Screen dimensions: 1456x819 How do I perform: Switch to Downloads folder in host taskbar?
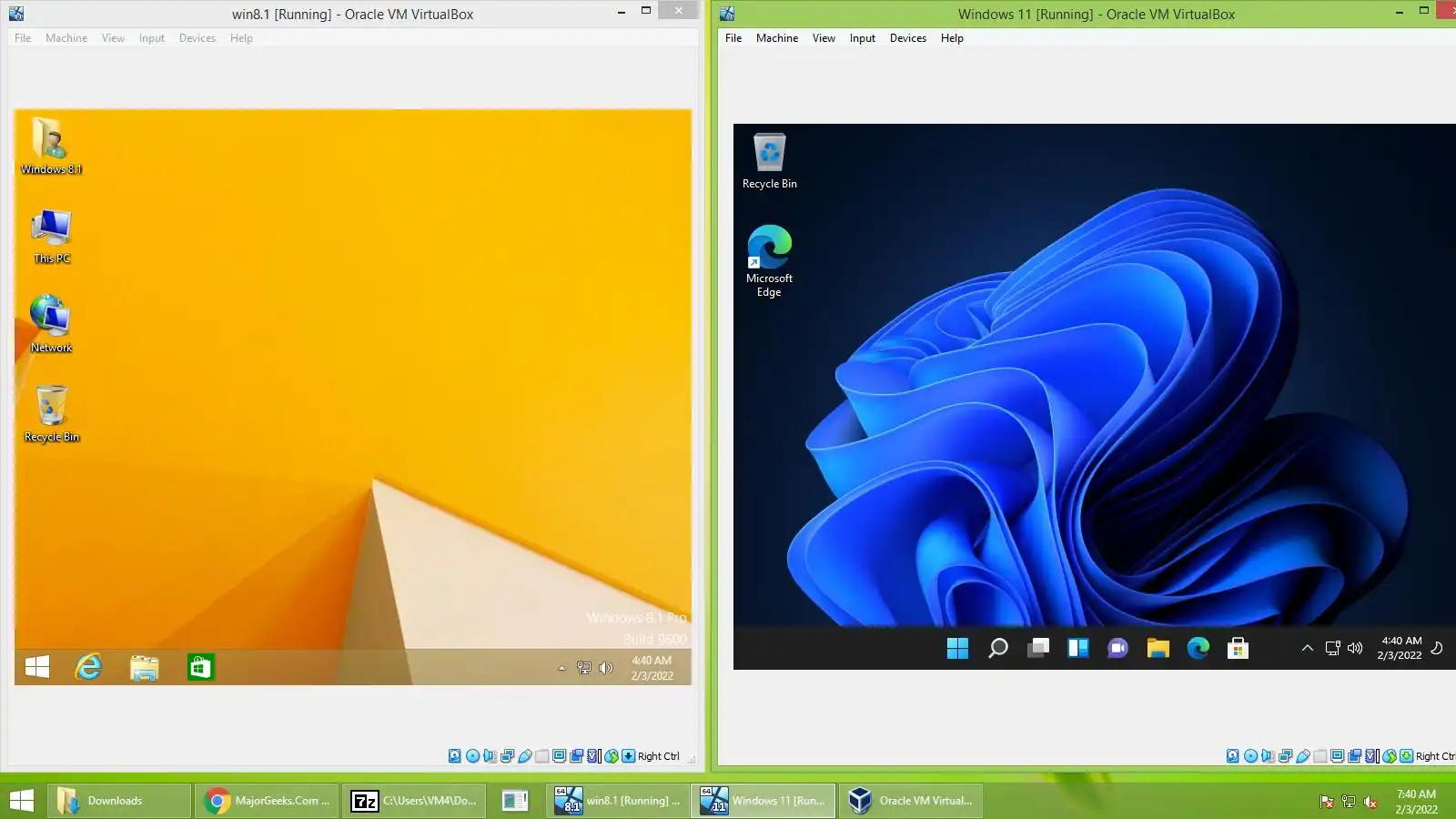[x=119, y=801]
